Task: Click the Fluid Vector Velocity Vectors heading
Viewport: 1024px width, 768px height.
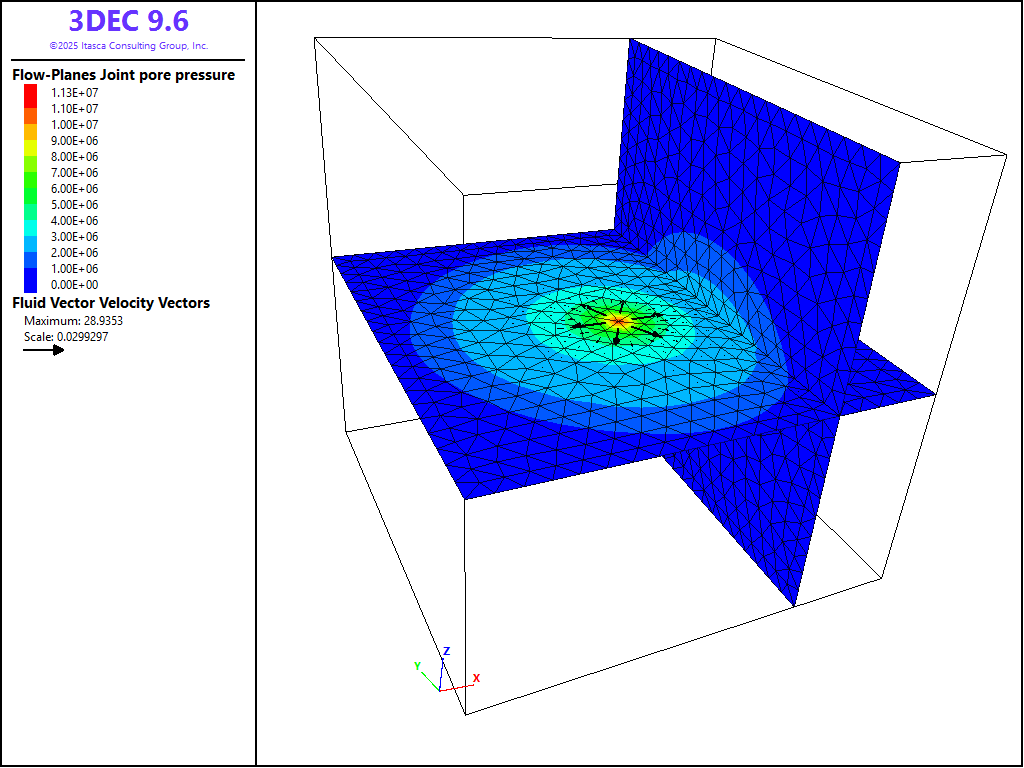Action: click(110, 303)
